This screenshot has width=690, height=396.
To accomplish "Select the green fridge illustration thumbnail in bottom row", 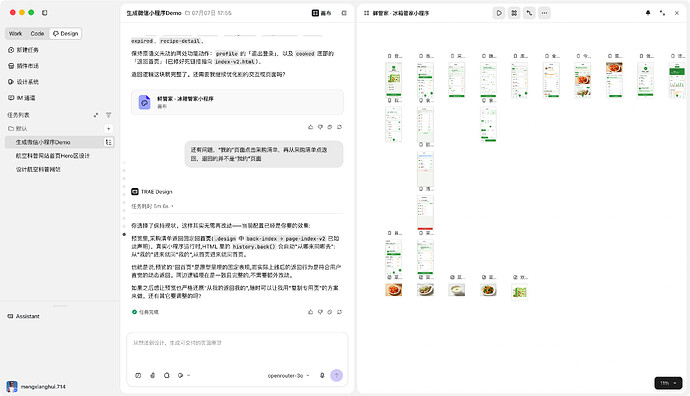I will [520, 292].
